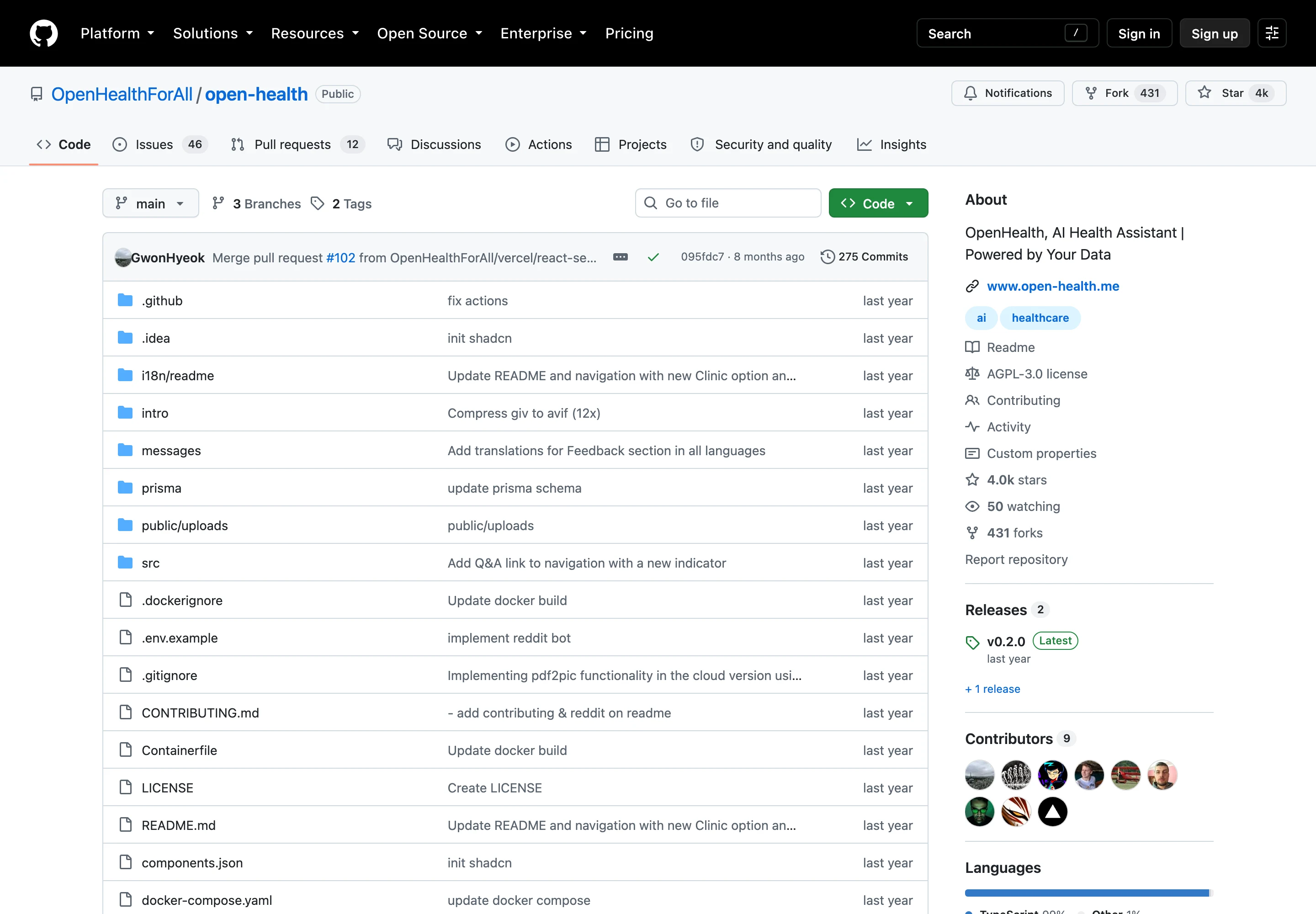Click the stars count star icon
Image resolution: width=1316 pixels, height=914 pixels.
click(x=972, y=479)
